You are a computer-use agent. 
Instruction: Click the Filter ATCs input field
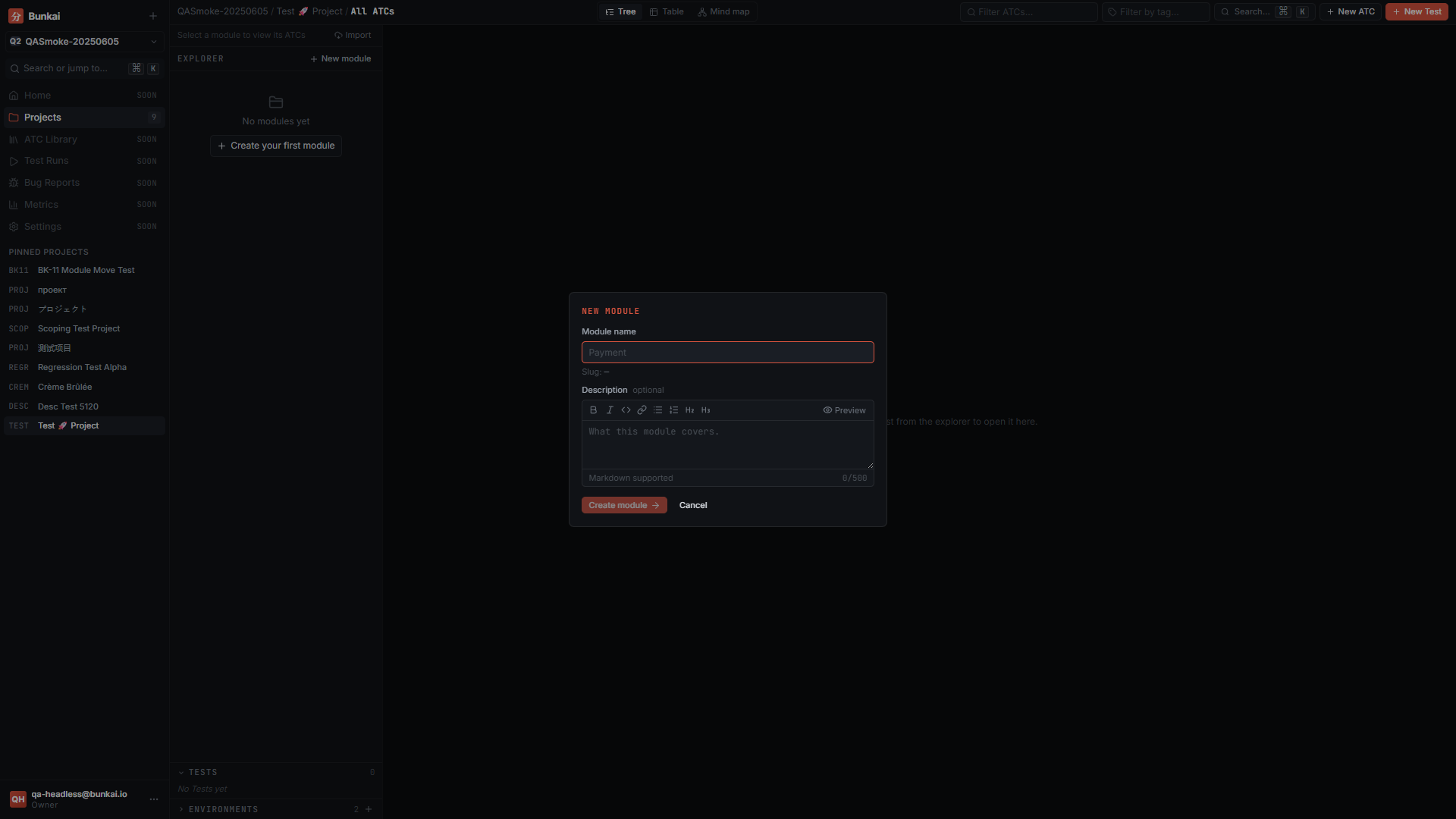point(1028,12)
